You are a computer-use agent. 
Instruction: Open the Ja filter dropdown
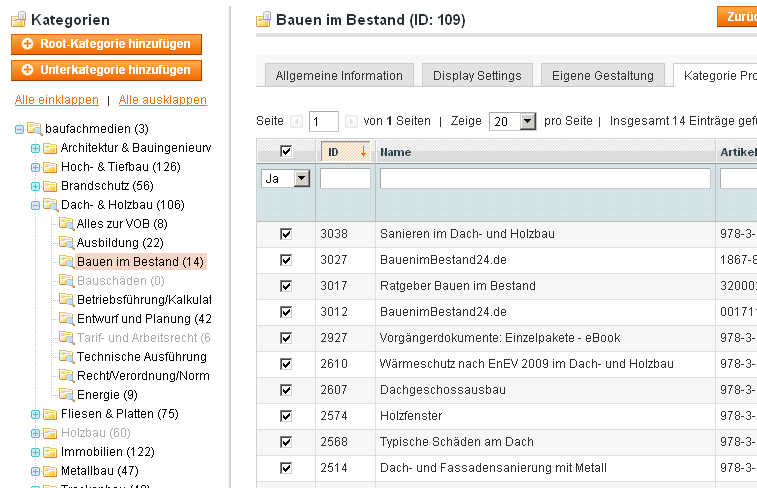tap(285, 179)
